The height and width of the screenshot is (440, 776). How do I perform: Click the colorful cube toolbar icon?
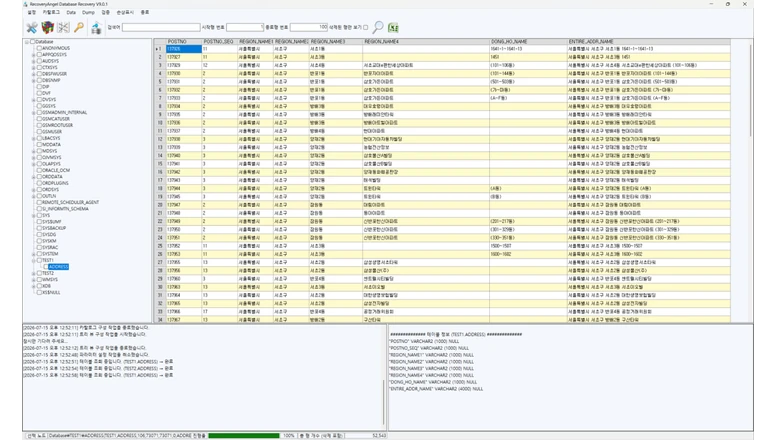click(48, 28)
